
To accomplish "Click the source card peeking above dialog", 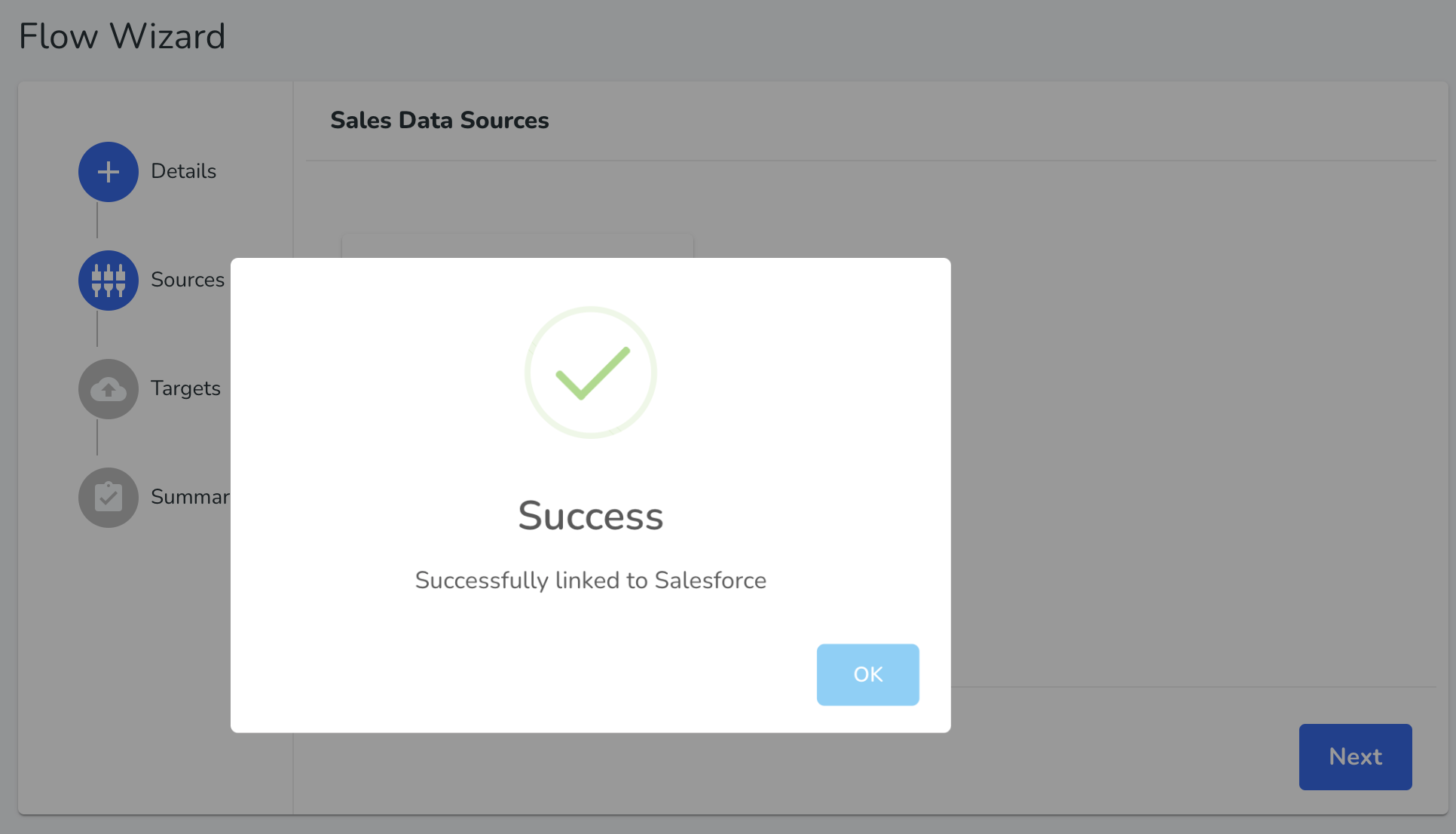I will 518,246.
